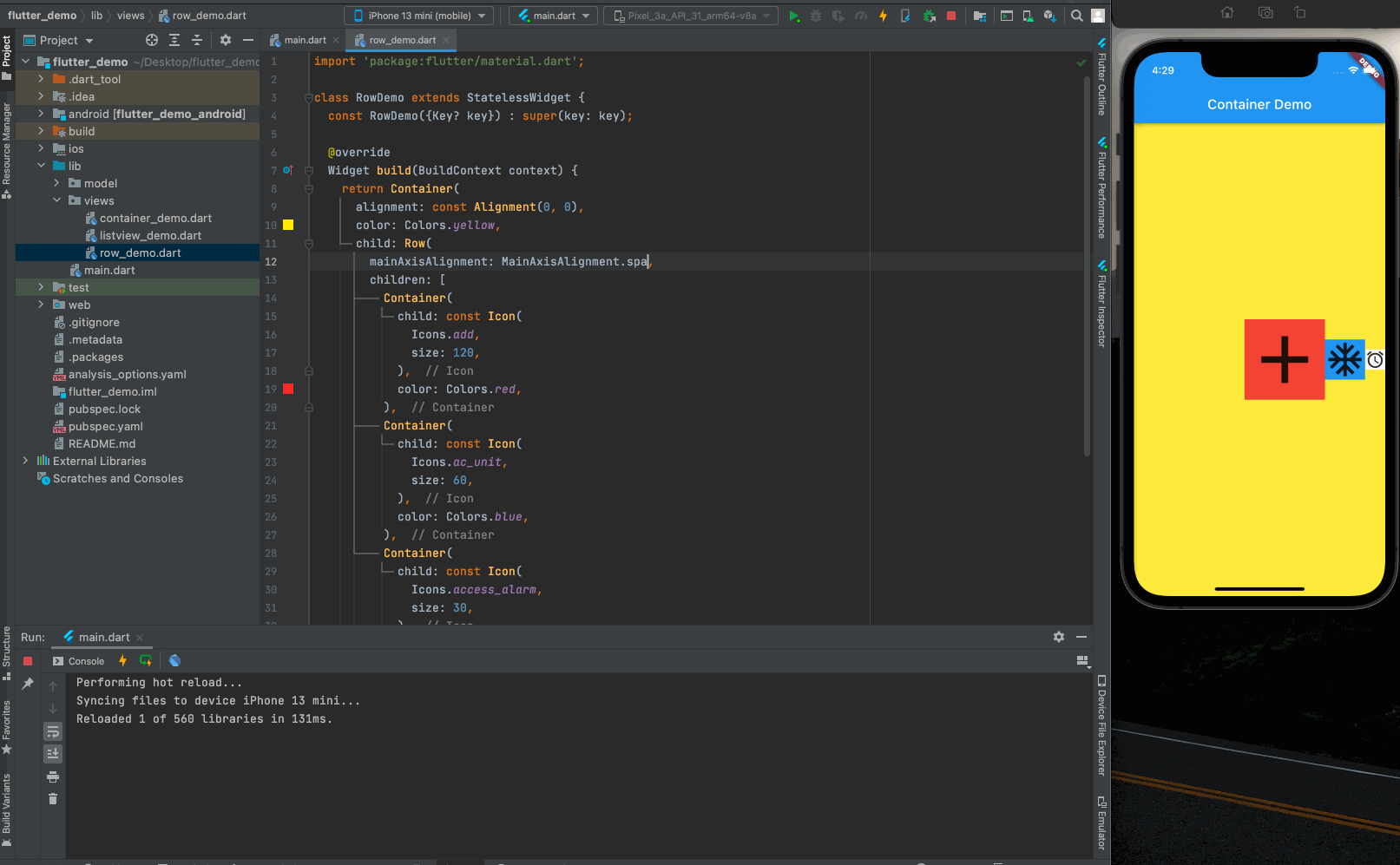
Task: Hide the Project panel
Action: [248, 40]
